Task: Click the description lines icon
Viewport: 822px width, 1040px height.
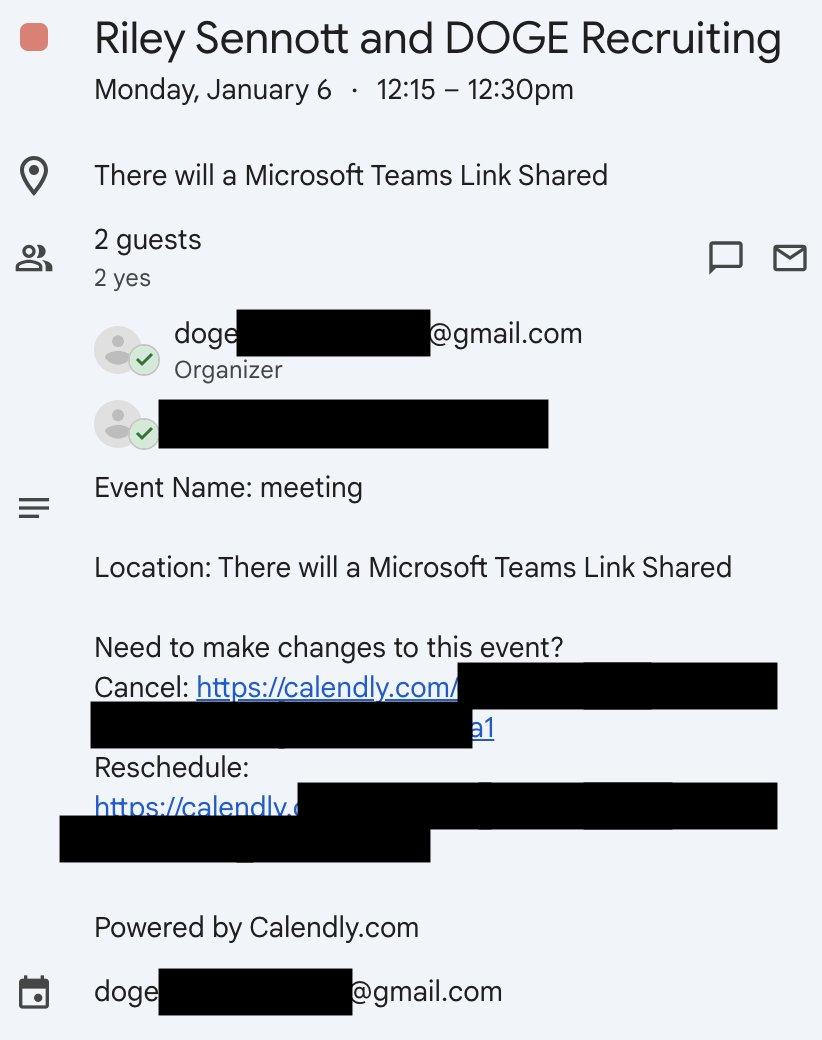Action: click(34, 508)
